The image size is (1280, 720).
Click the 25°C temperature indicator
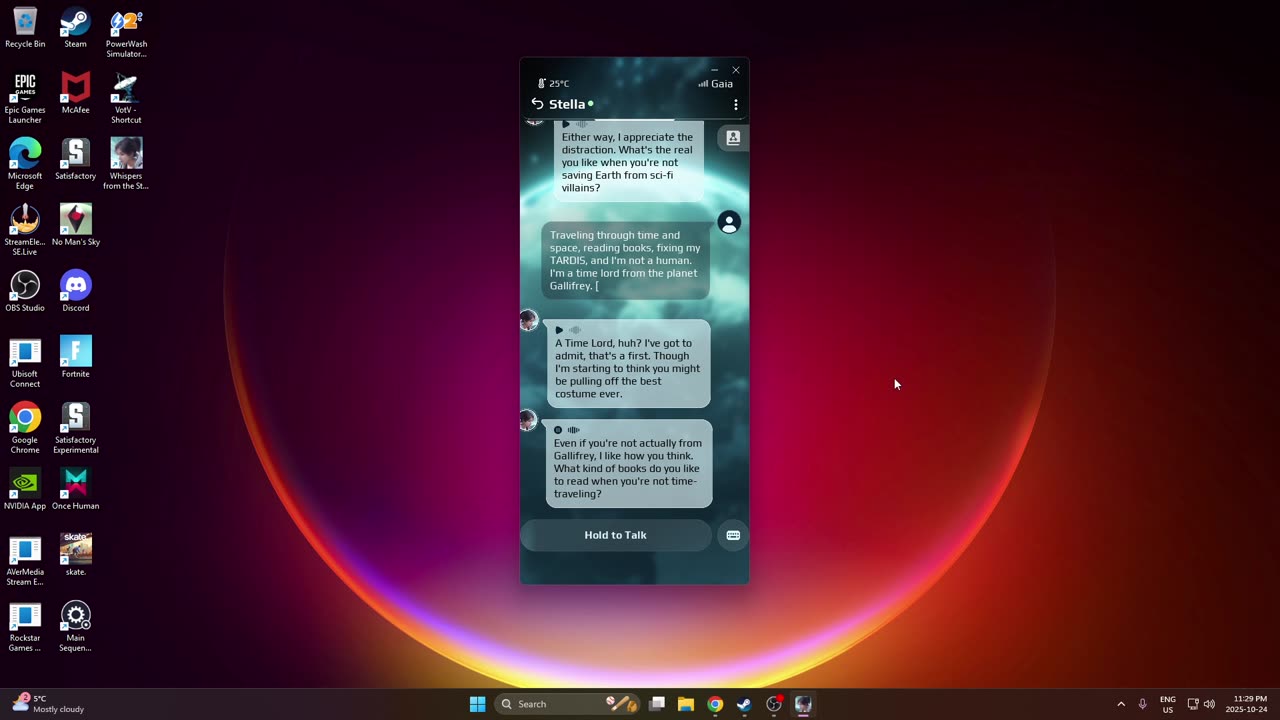pyautogui.click(x=553, y=84)
